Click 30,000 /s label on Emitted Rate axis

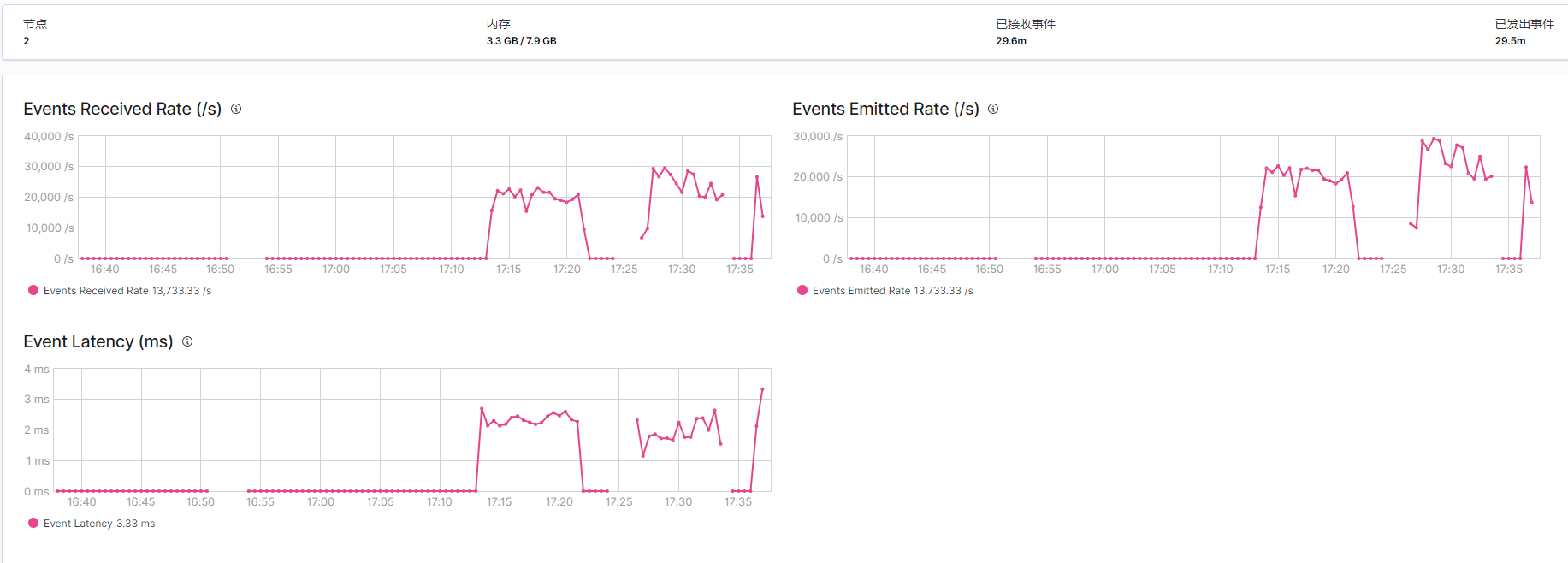tap(818, 136)
